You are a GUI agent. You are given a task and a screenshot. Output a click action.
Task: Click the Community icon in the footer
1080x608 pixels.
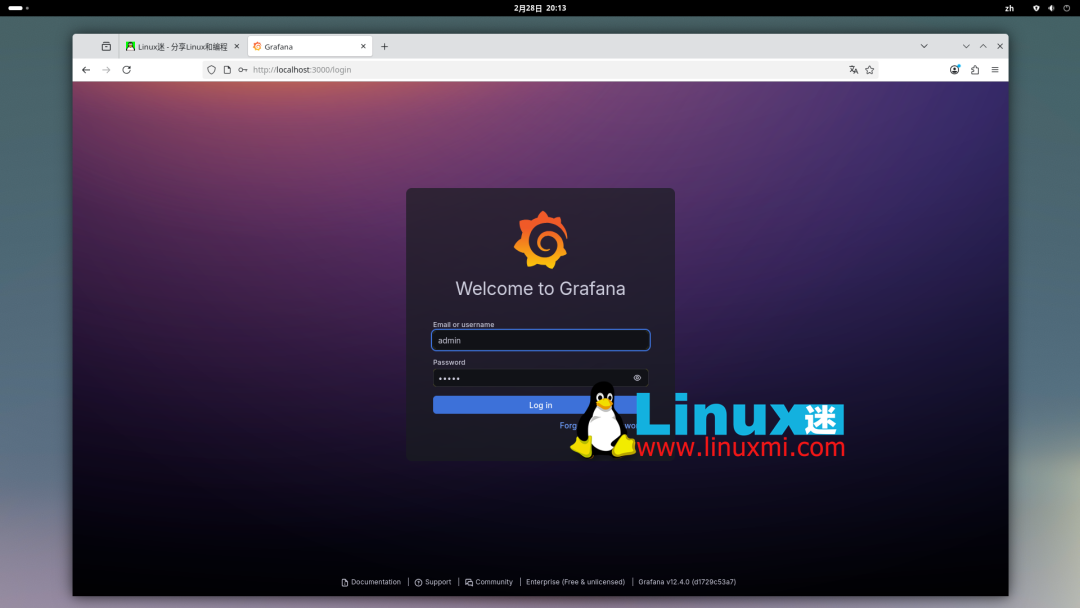470,582
